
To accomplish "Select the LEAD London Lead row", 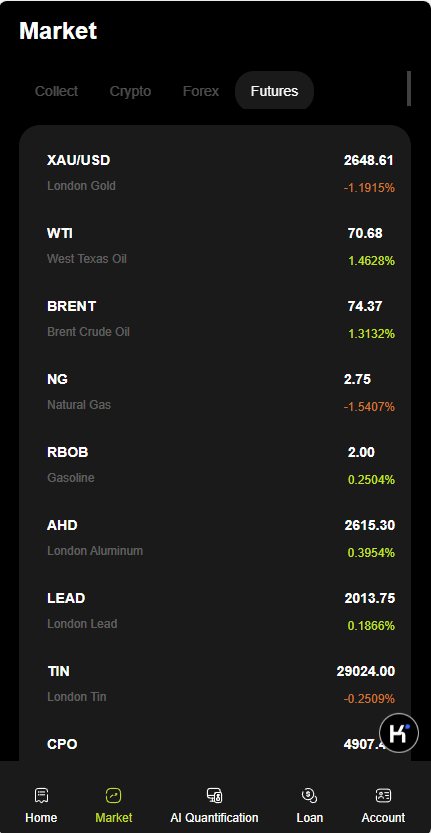I will pos(215,611).
